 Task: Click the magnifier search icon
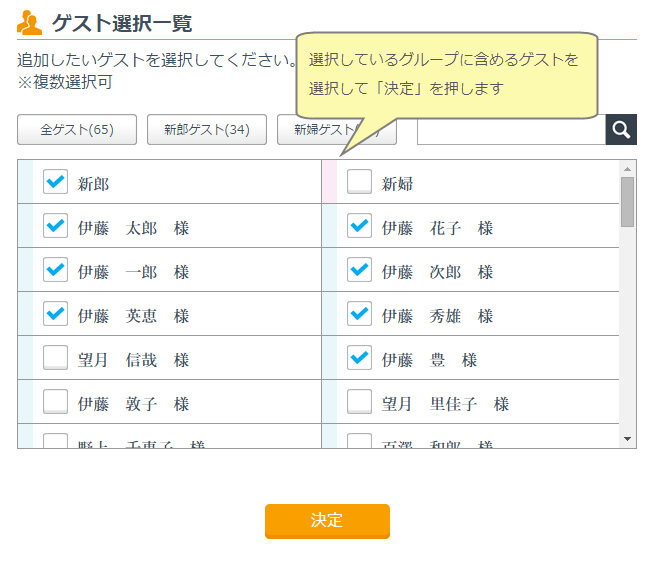(x=620, y=130)
